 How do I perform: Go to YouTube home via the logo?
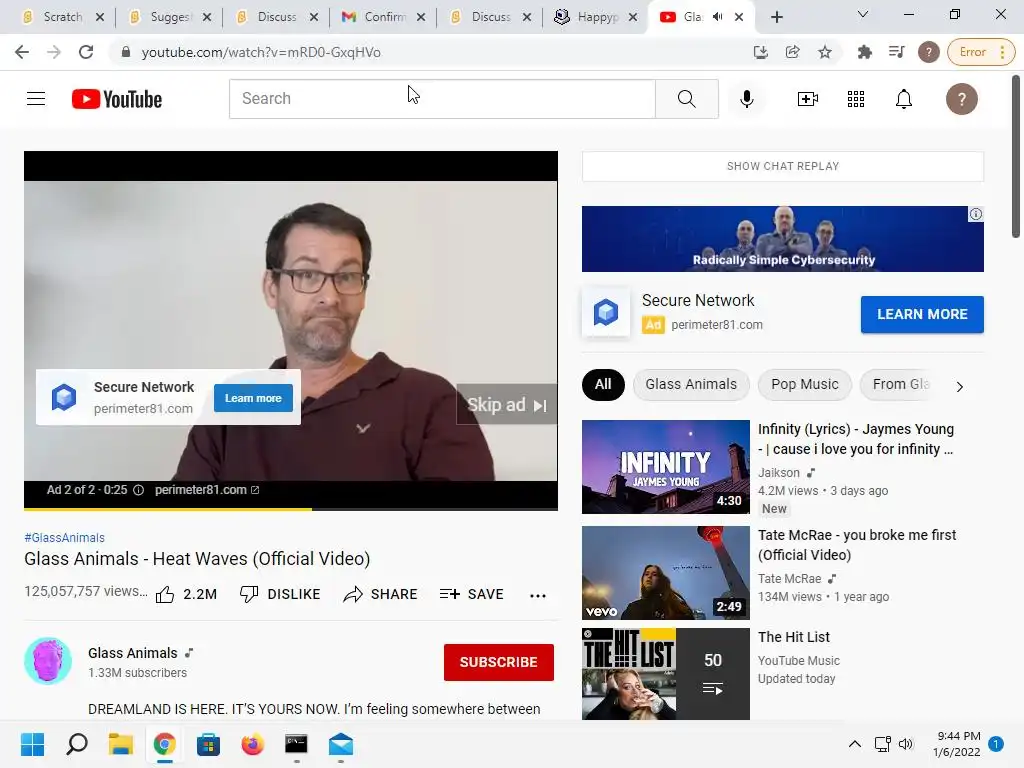tap(117, 99)
